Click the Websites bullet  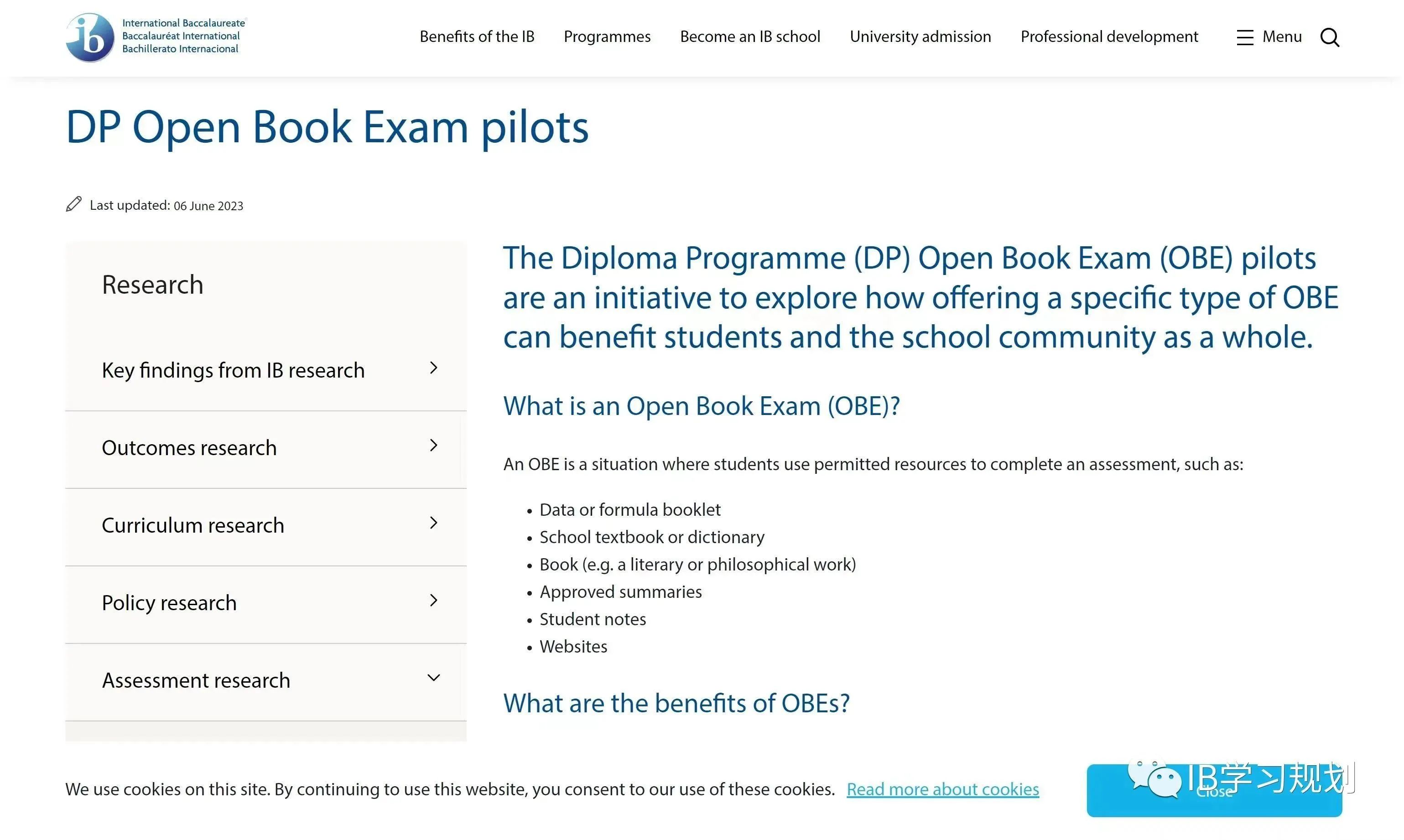click(573, 646)
